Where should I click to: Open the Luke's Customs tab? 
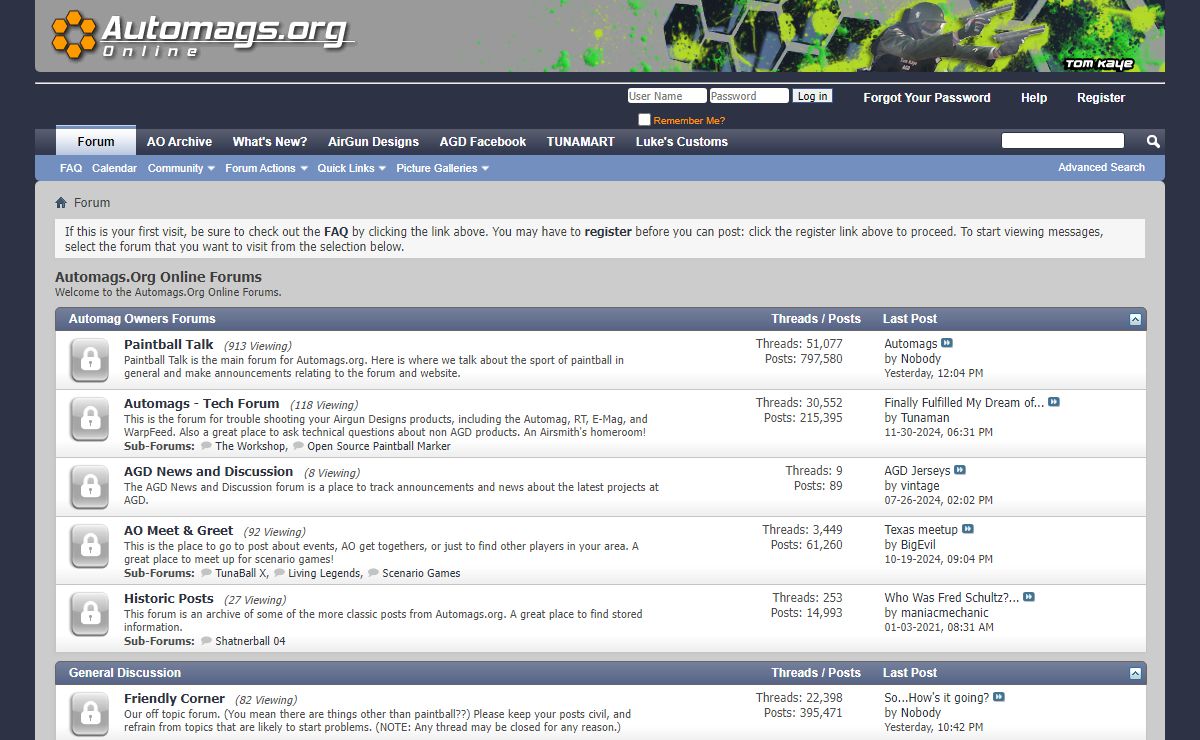(682, 141)
